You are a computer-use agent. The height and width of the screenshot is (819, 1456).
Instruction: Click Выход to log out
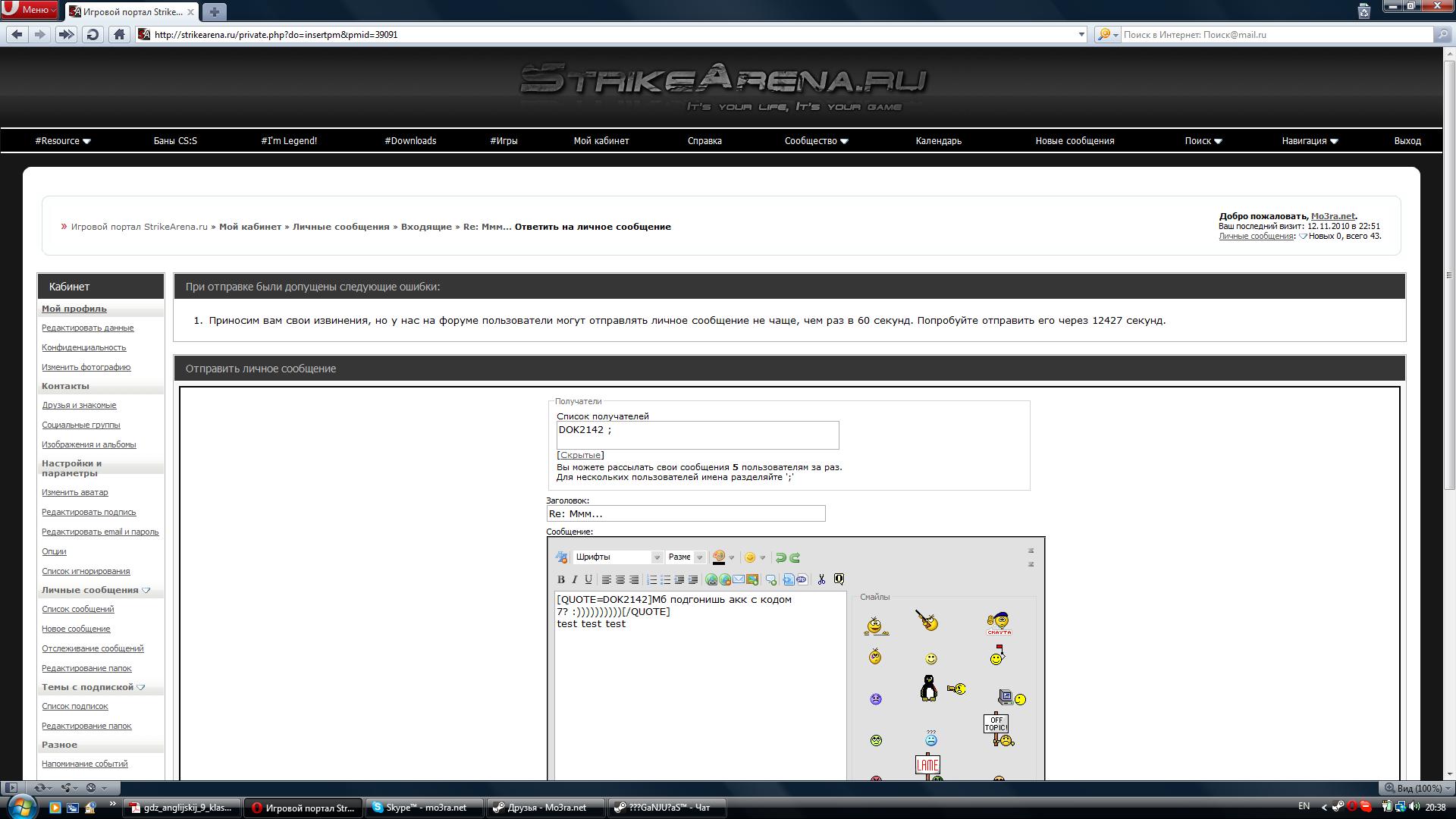coord(1407,141)
